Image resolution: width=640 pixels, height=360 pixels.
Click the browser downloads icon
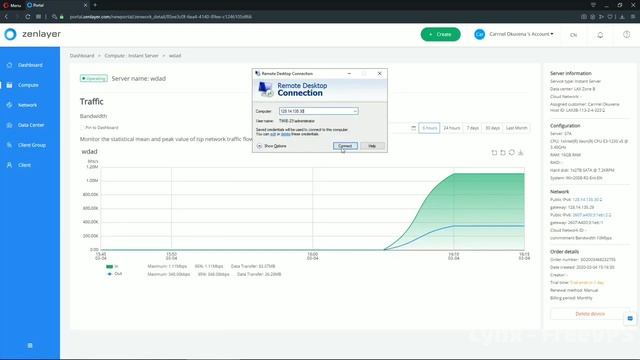[622, 17]
